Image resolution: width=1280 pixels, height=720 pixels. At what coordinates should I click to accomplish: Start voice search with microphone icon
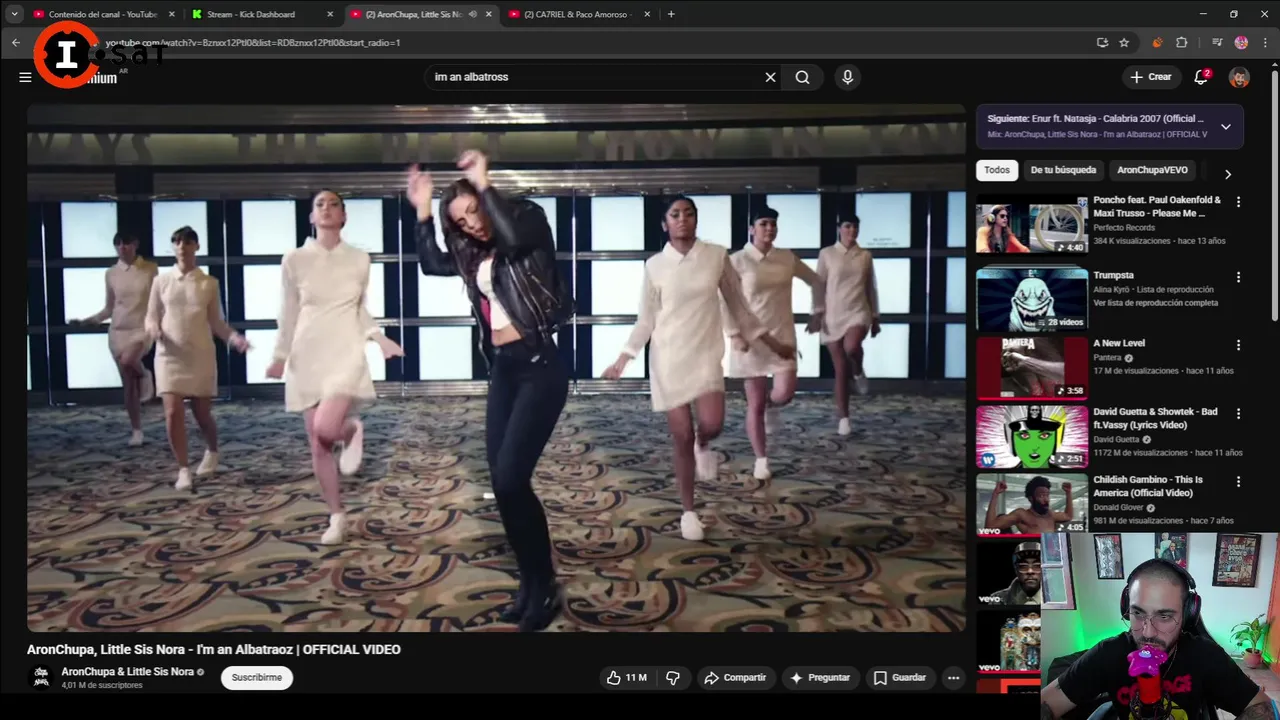(847, 77)
